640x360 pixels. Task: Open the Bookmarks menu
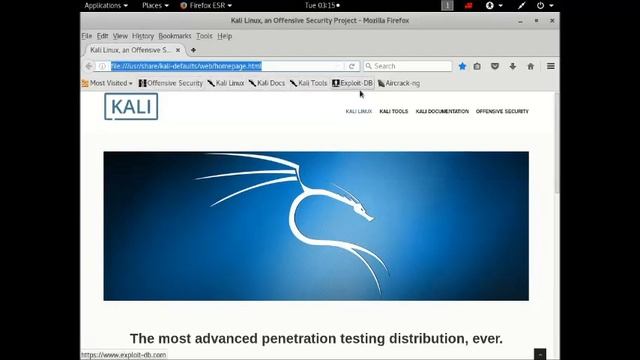coord(175,36)
